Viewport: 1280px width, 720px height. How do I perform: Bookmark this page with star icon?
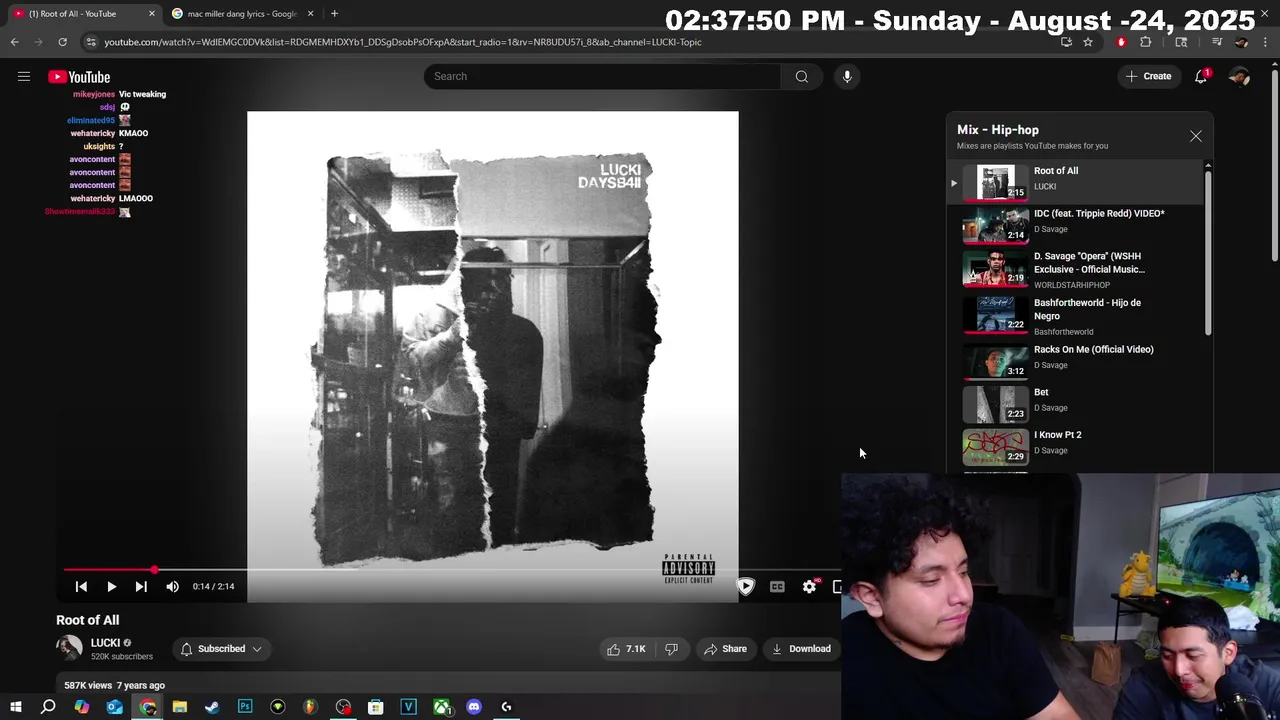[1088, 42]
